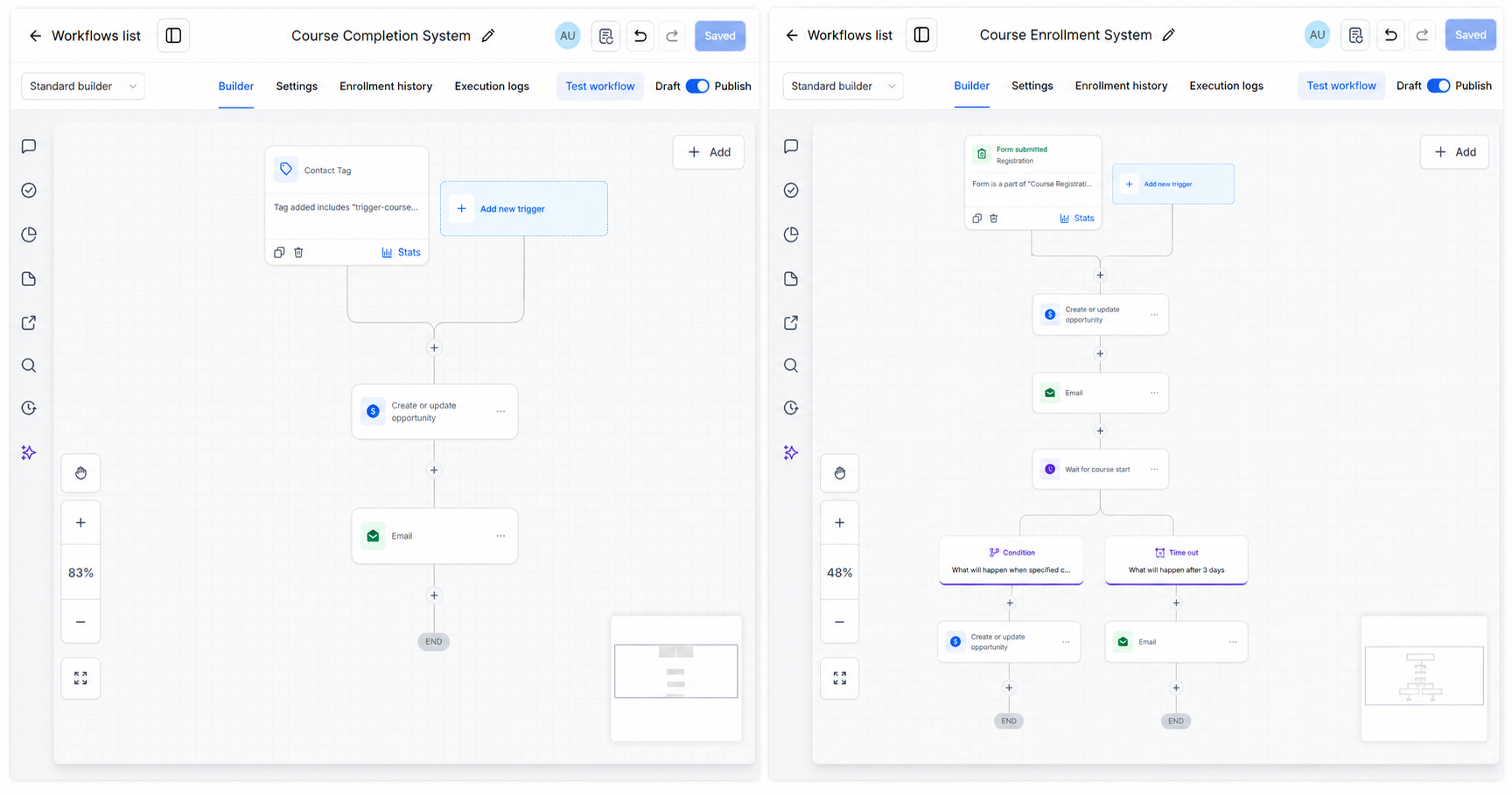Image resolution: width=1512 pixels, height=796 pixels.
Task: Redo change in Course Enrollment window
Action: coord(1422,35)
